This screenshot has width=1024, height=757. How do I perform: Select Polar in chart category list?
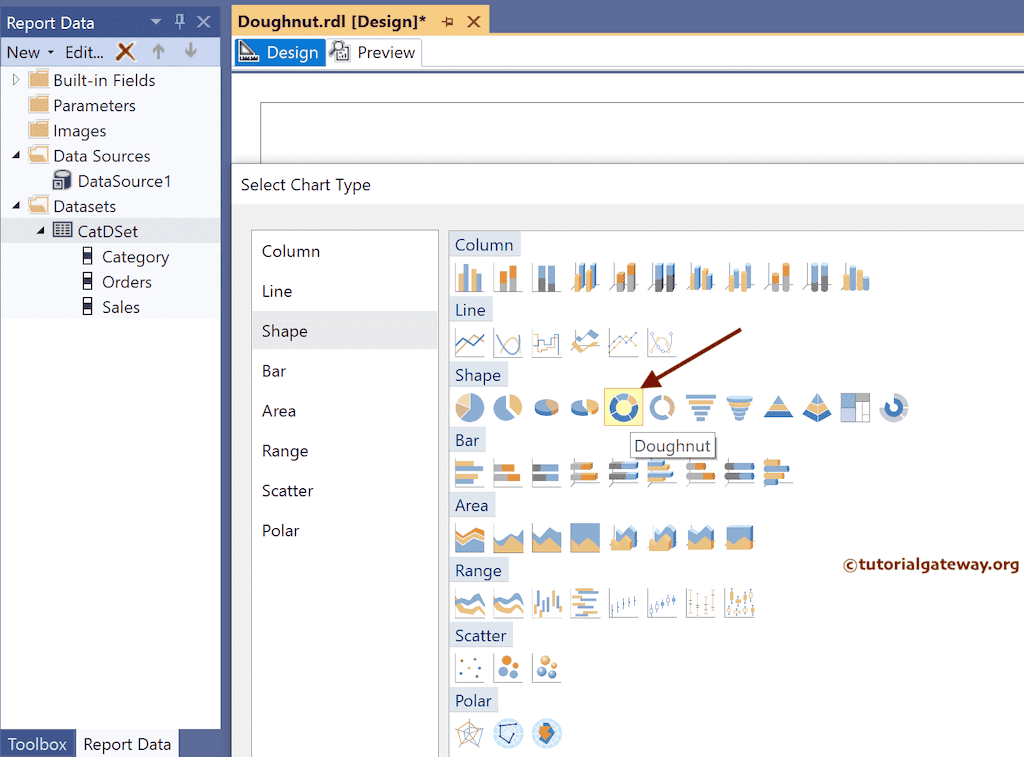[x=345, y=530]
